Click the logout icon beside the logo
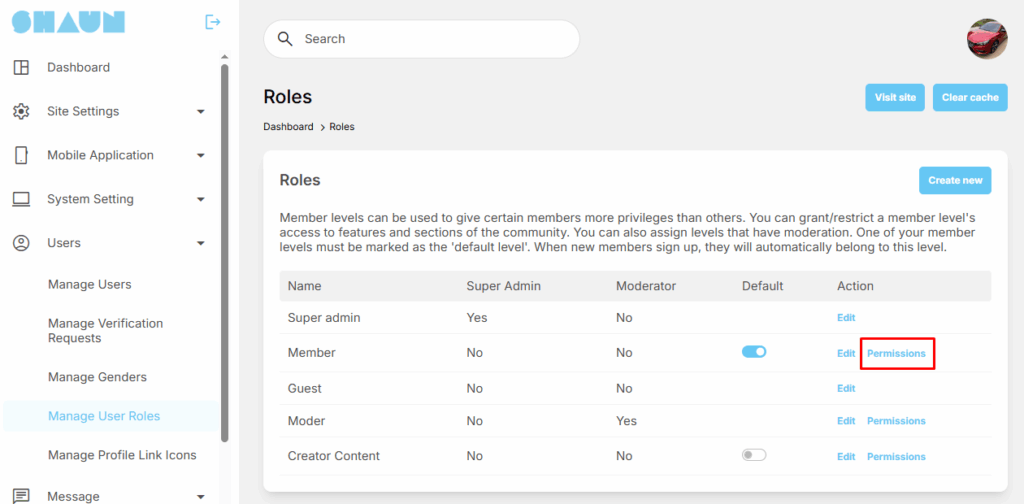The height and width of the screenshot is (504, 1024). [212, 22]
